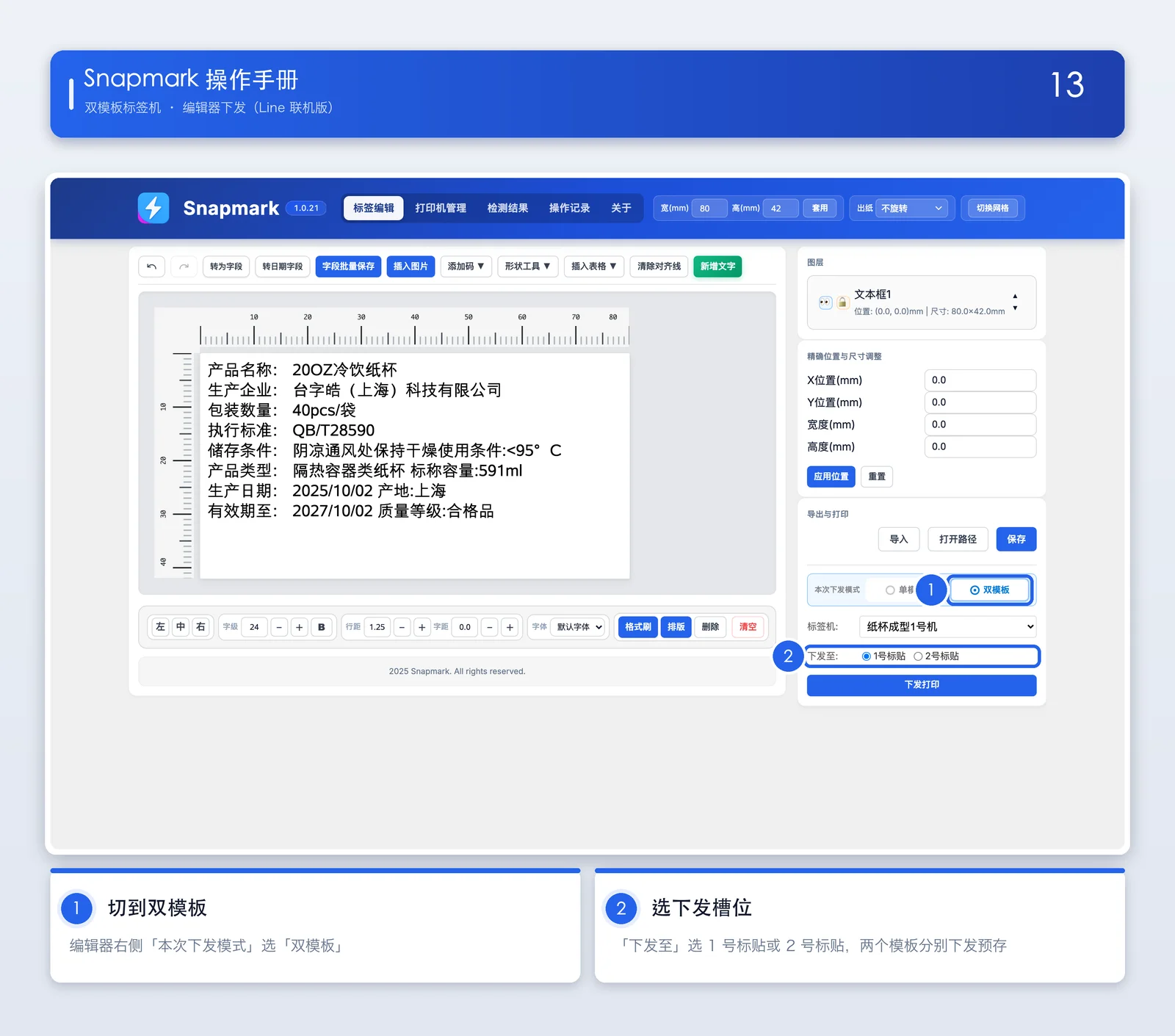Increase 行距 line spacing plus button

(x=422, y=627)
